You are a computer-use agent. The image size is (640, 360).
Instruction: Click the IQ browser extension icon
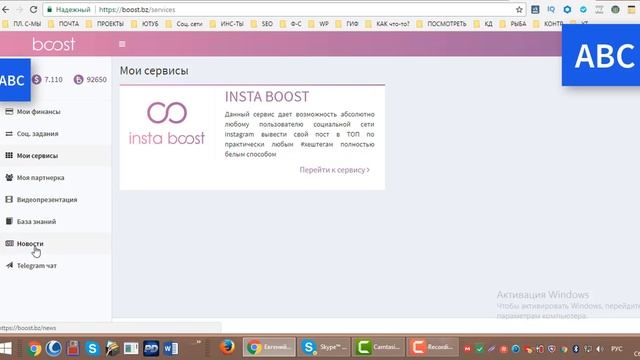551,9
